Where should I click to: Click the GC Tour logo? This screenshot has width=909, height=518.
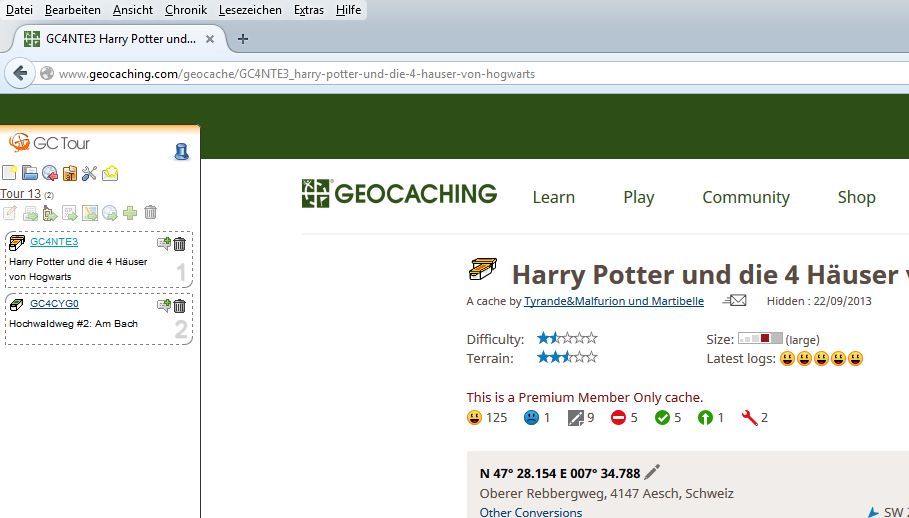(x=49, y=143)
